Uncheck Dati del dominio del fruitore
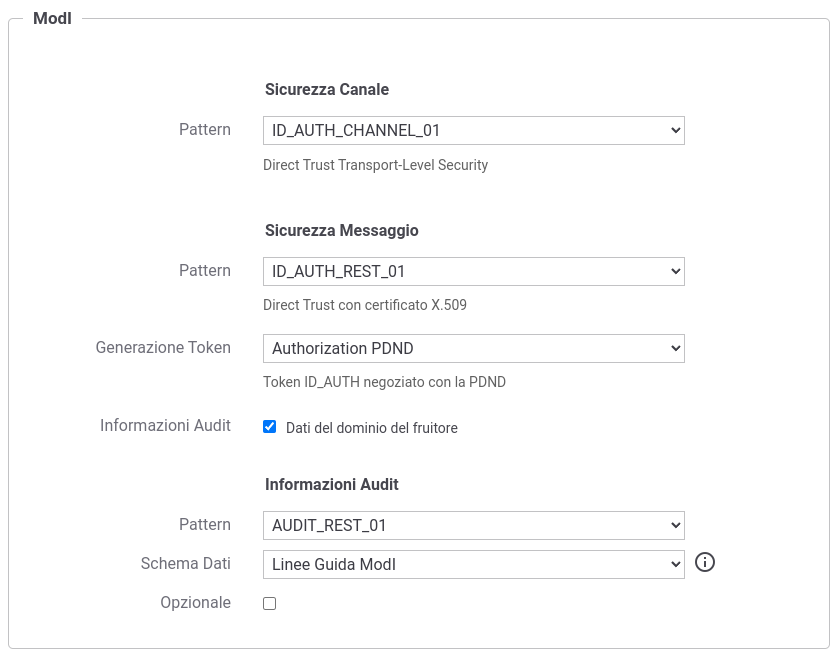Screen dimensions: 838x660 pyautogui.click(x=269, y=426)
